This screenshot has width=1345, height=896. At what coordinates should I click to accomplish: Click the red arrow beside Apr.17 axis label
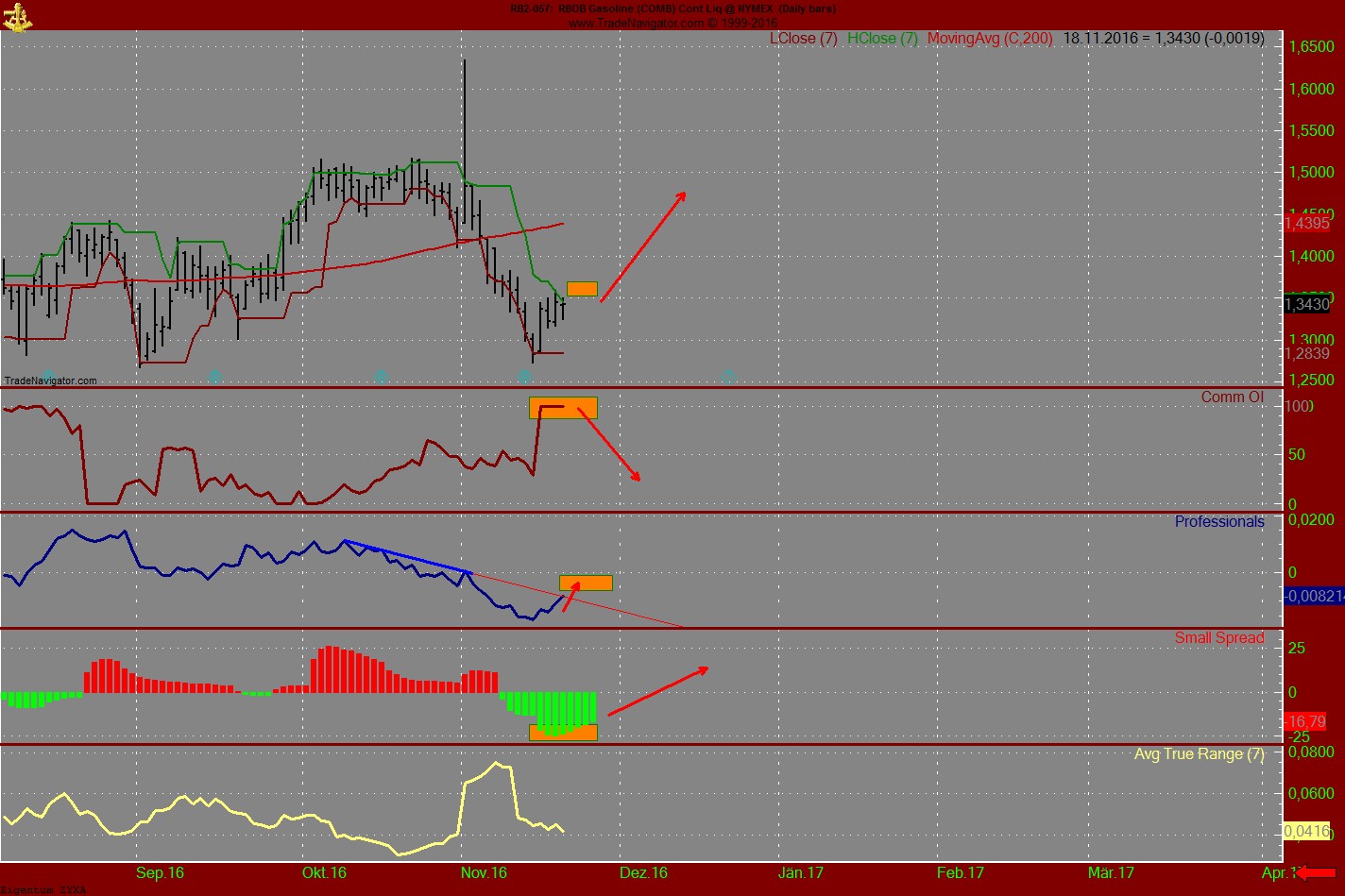point(1318,873)
